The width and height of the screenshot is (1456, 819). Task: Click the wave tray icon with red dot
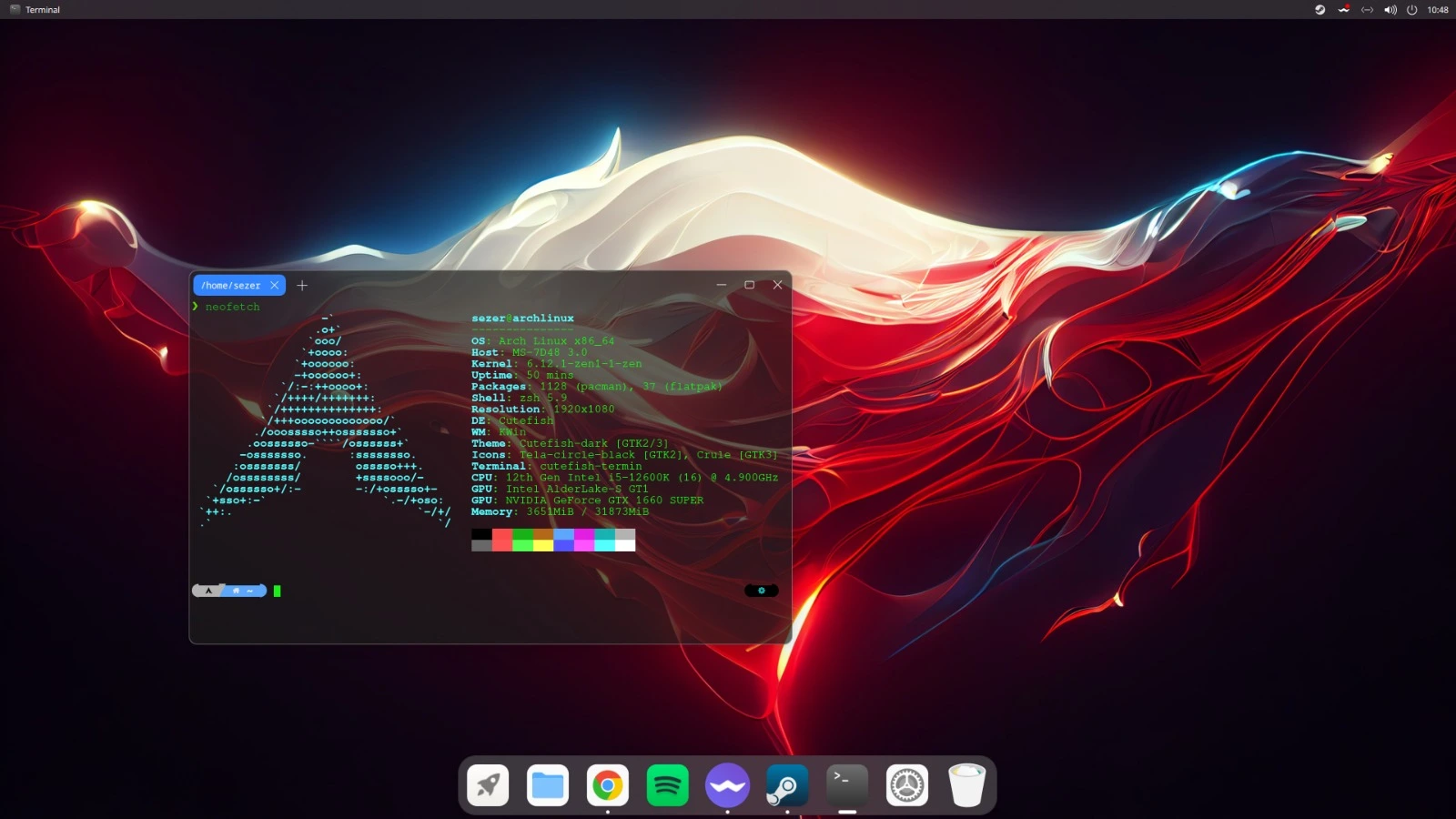tap(1343, 10)
